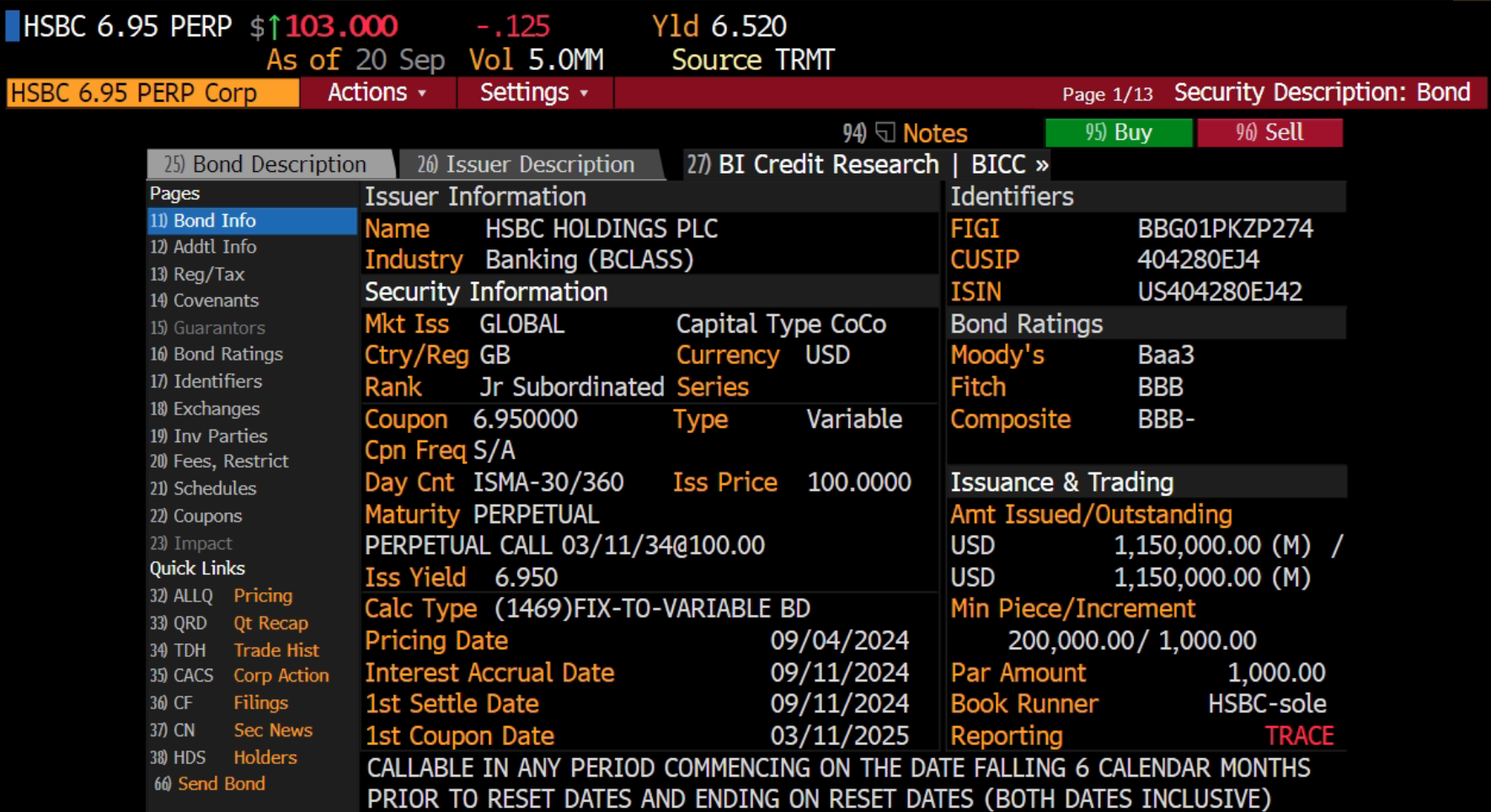Open the CN Sec News quick link
Screen dimensions: 1491x812
[x=232, y=730]
